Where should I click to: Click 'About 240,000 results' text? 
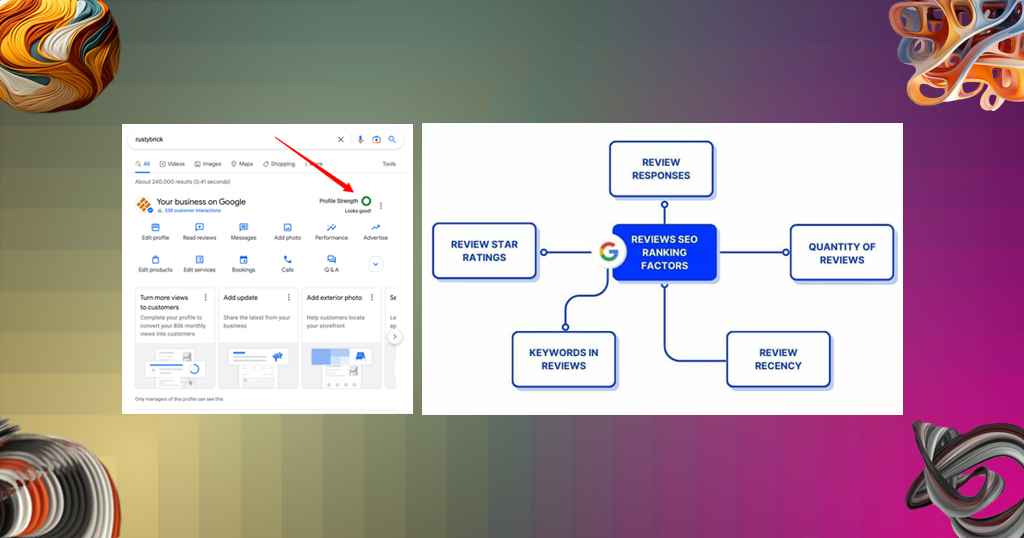[182, 182]
